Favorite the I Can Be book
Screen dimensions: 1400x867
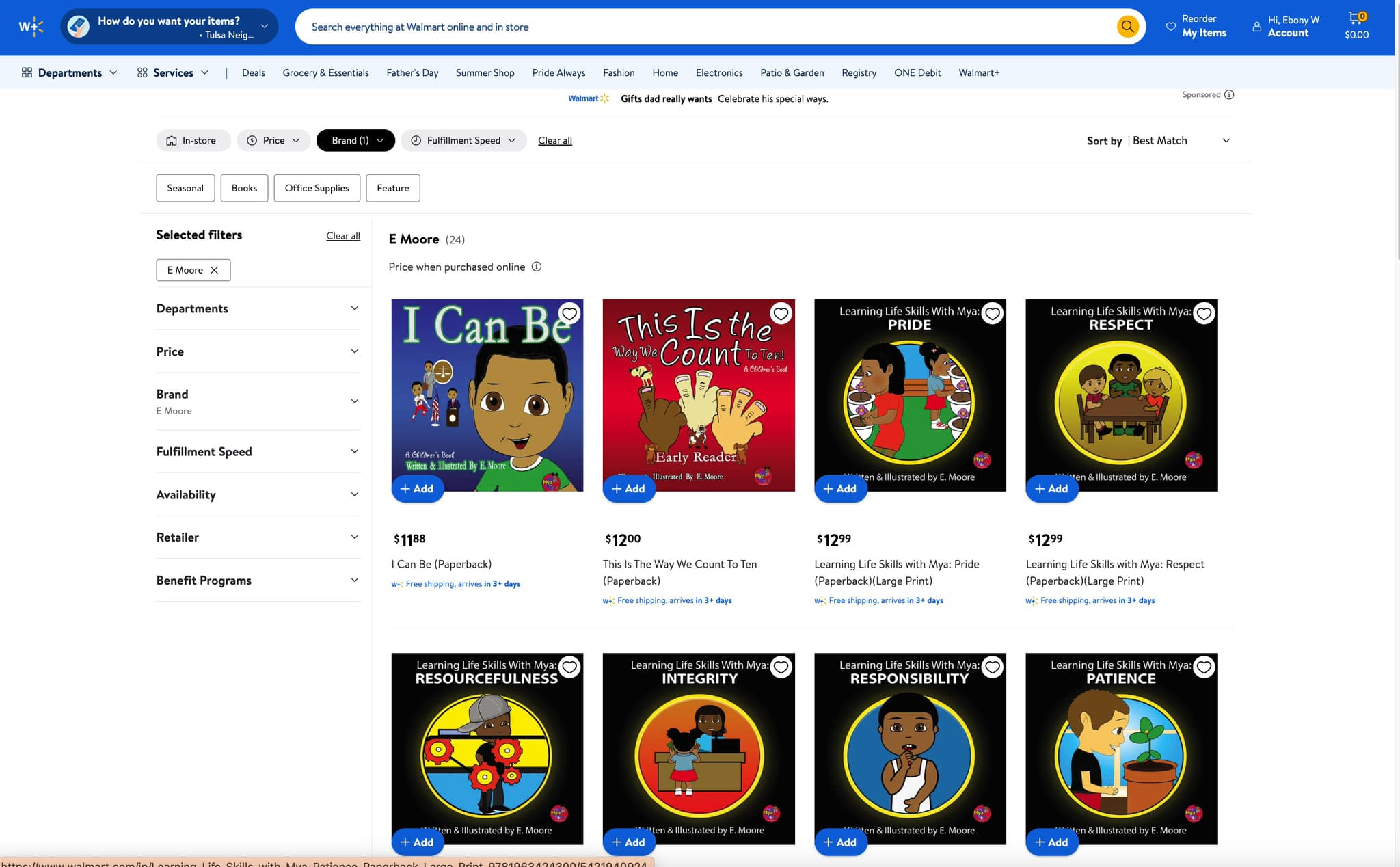coord(569,314)
